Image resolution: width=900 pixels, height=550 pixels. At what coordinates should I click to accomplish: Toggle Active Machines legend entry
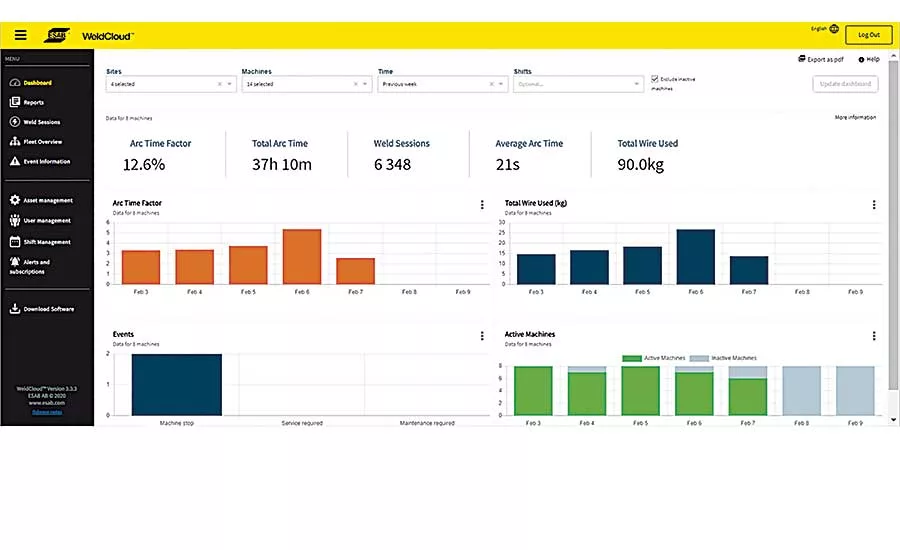(654, 358)
